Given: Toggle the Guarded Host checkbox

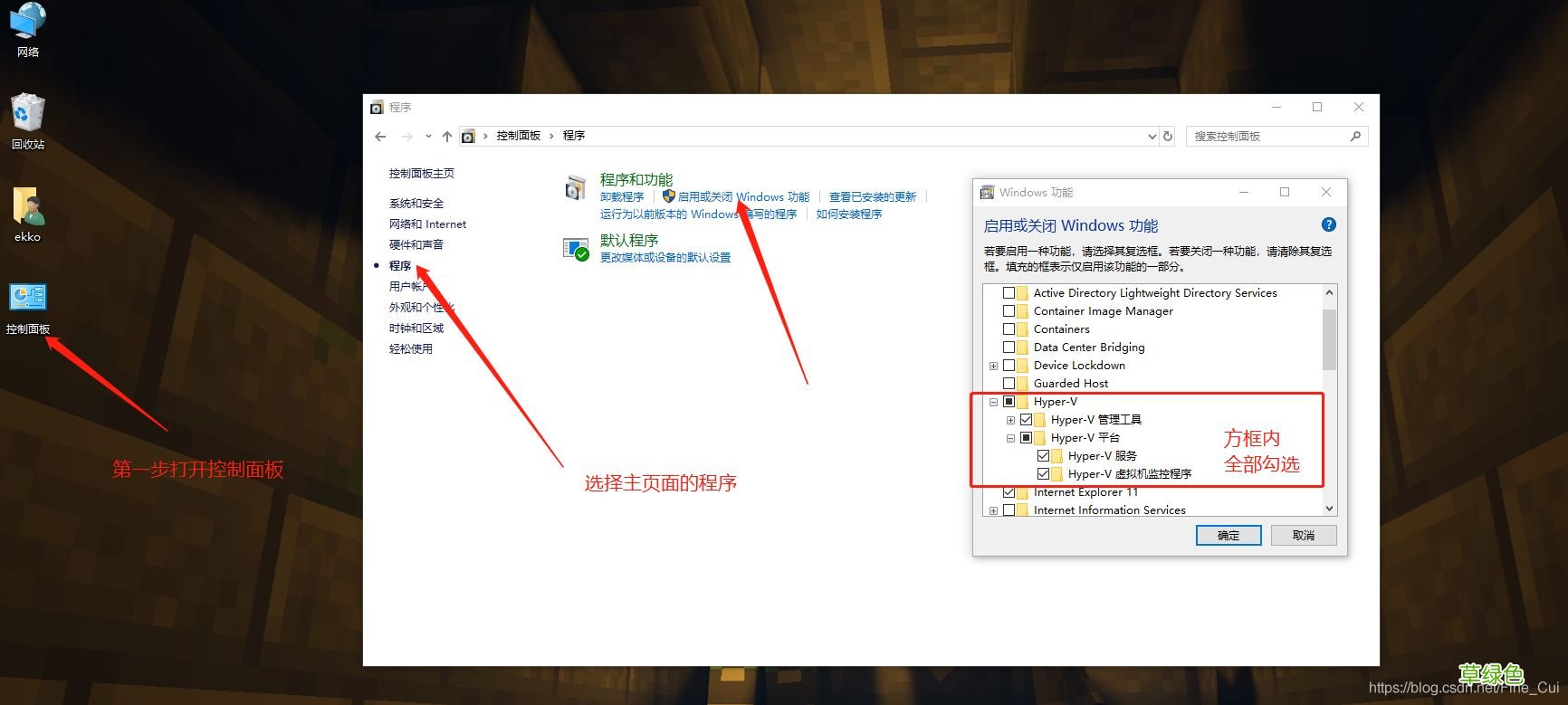Looking at the screenshot, I should tap(1009, 384).
